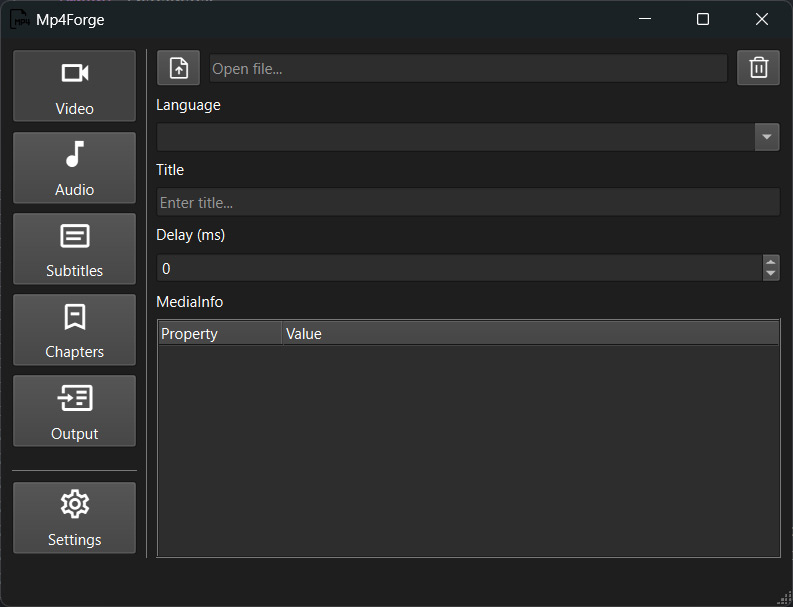Image resolution: width=793 pixels, height=607 pixels.
Task: Minimize the Mp4Forge window
Action: 645,19
